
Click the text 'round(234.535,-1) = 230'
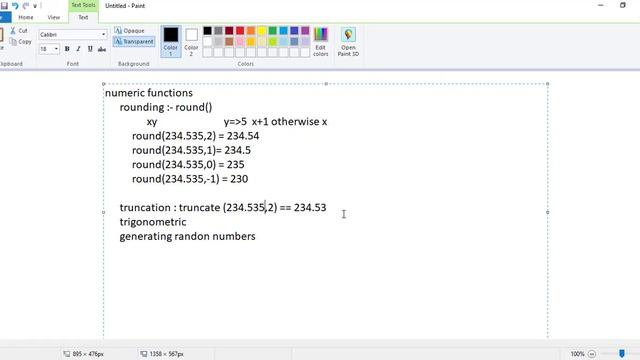point(190,179)
